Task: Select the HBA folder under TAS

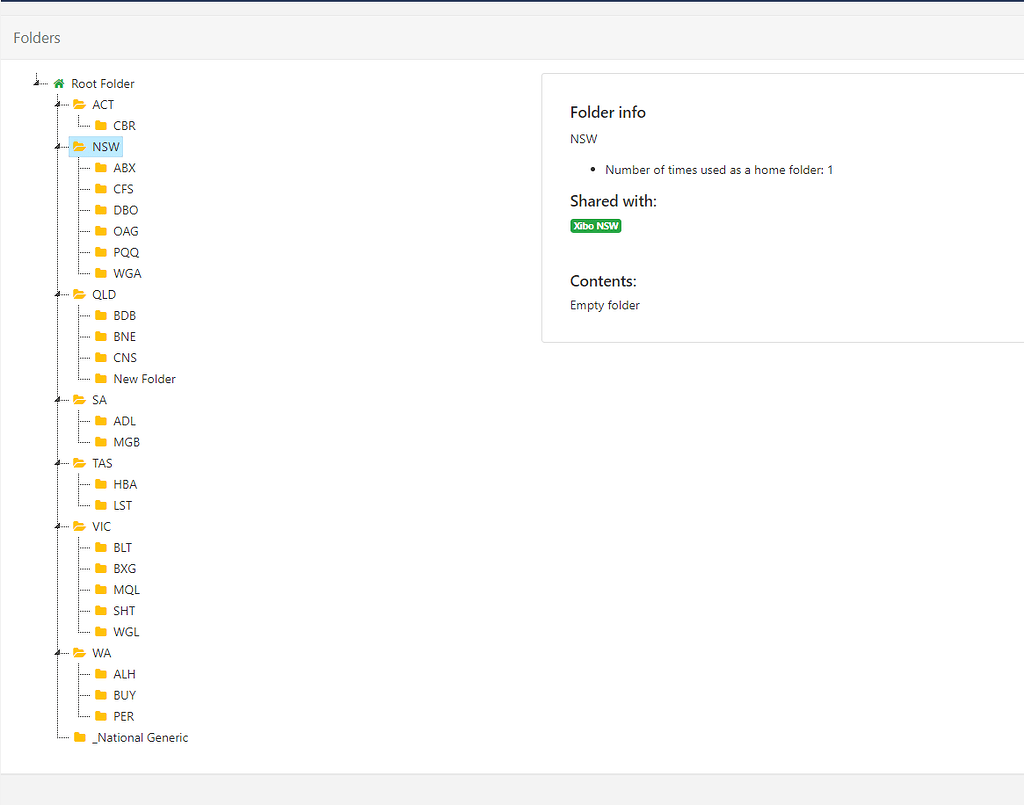Action: pos(123,484)
